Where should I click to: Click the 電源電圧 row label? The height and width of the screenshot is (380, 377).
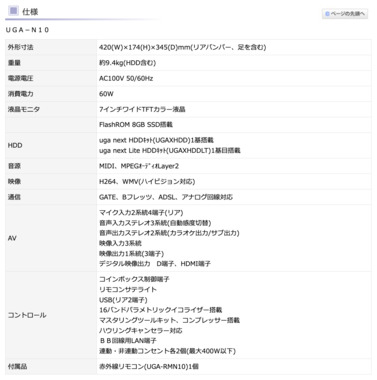pyautogui.click(x=21, y=78)
